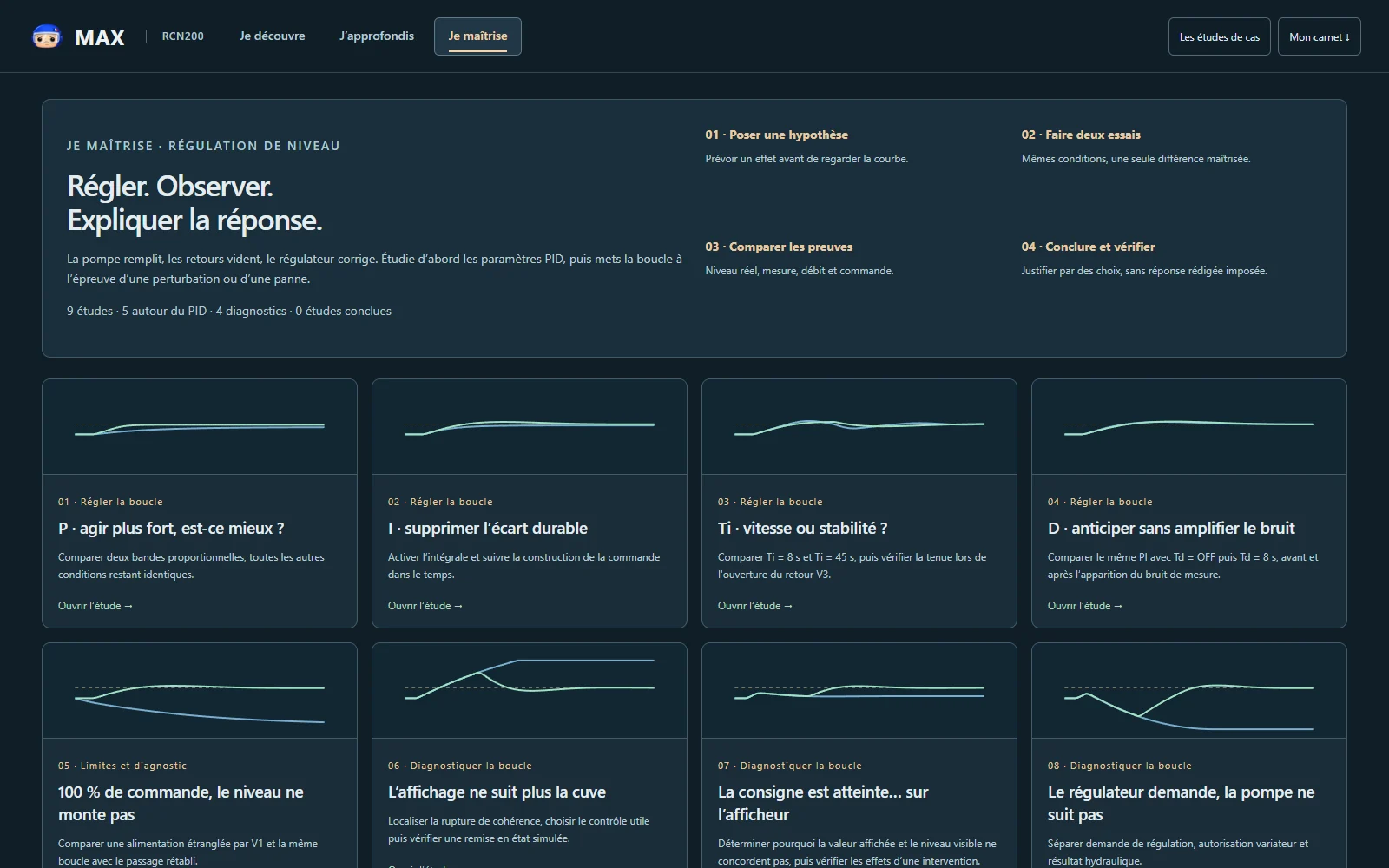Switch to the 'J'approfondis' tab
The height and width of the screenshot is (868, 1389).
377,36
